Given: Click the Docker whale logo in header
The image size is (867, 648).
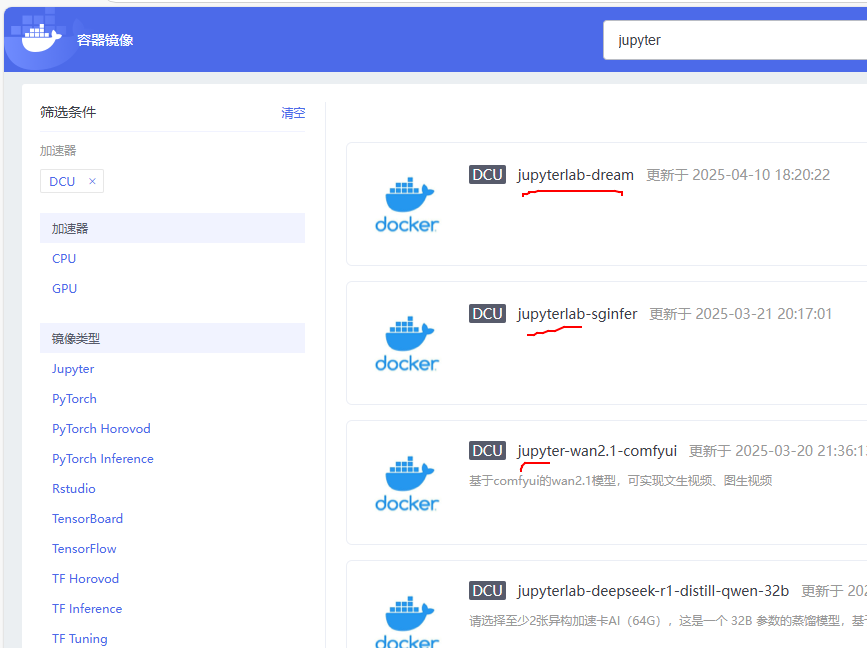Looking at the screenshot, I should click(x=41, y=39).
